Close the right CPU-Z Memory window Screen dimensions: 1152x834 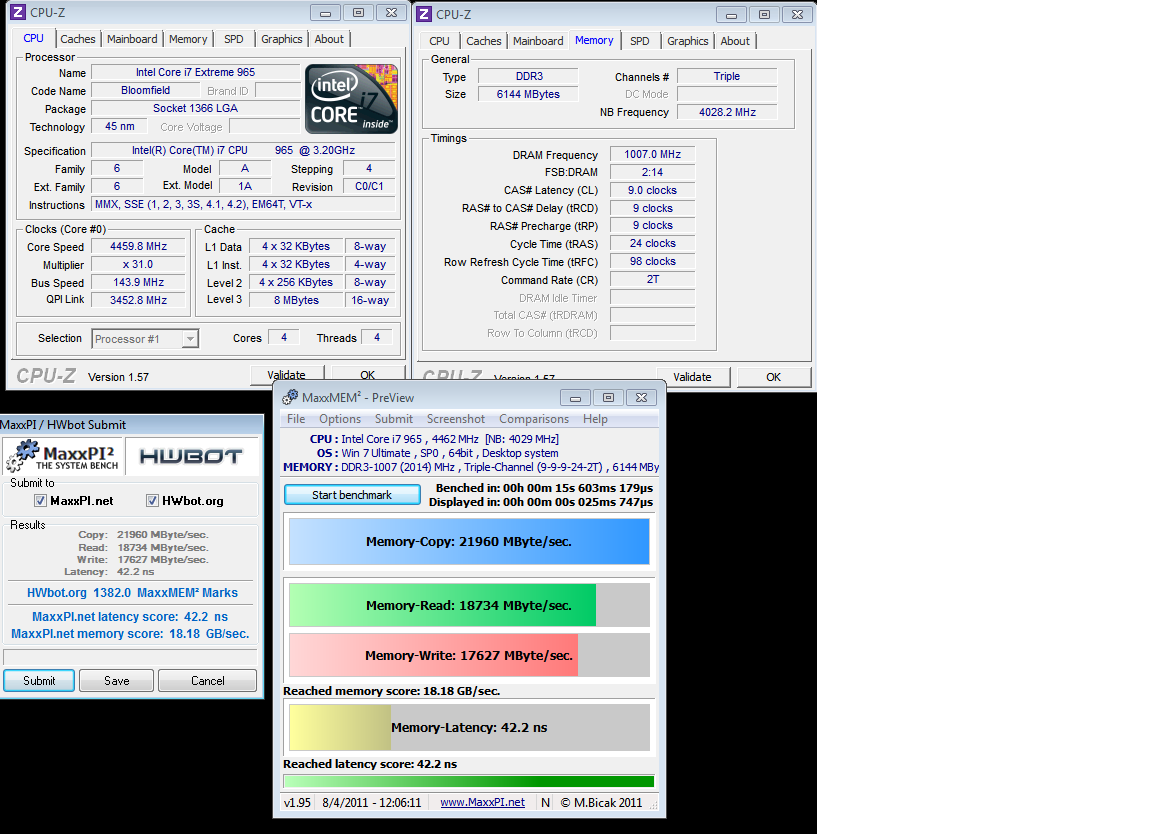click(798, 14)
